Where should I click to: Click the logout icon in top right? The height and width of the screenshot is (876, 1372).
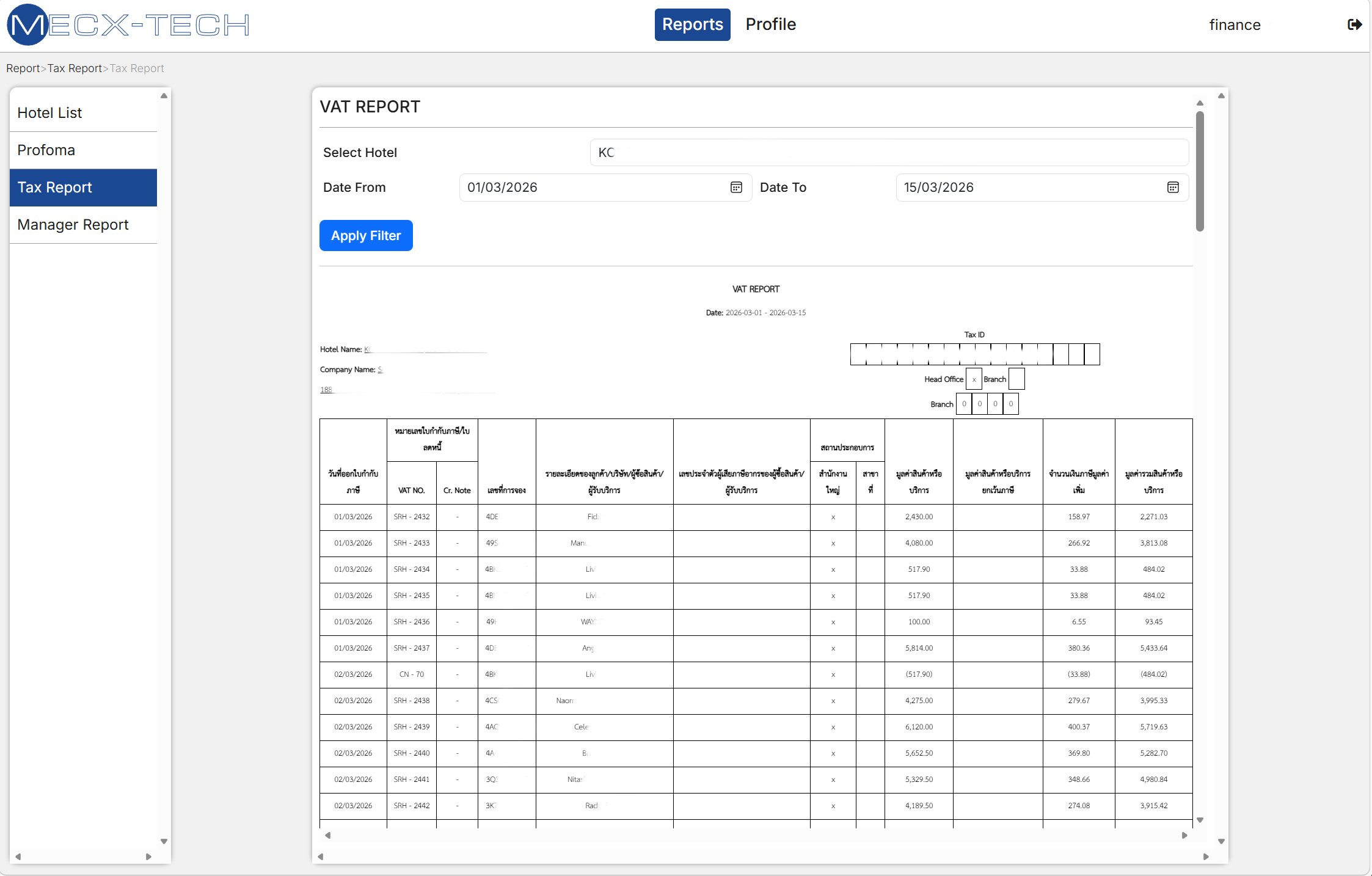pos(1354,24)
